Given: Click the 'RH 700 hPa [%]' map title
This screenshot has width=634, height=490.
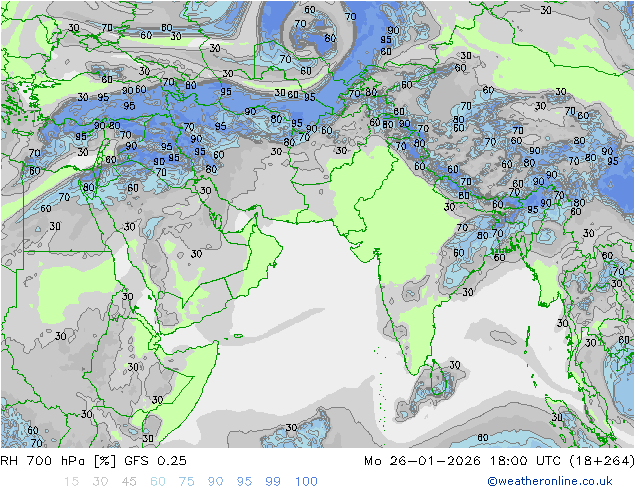Looking at the screenshot, I should [58, 461].
